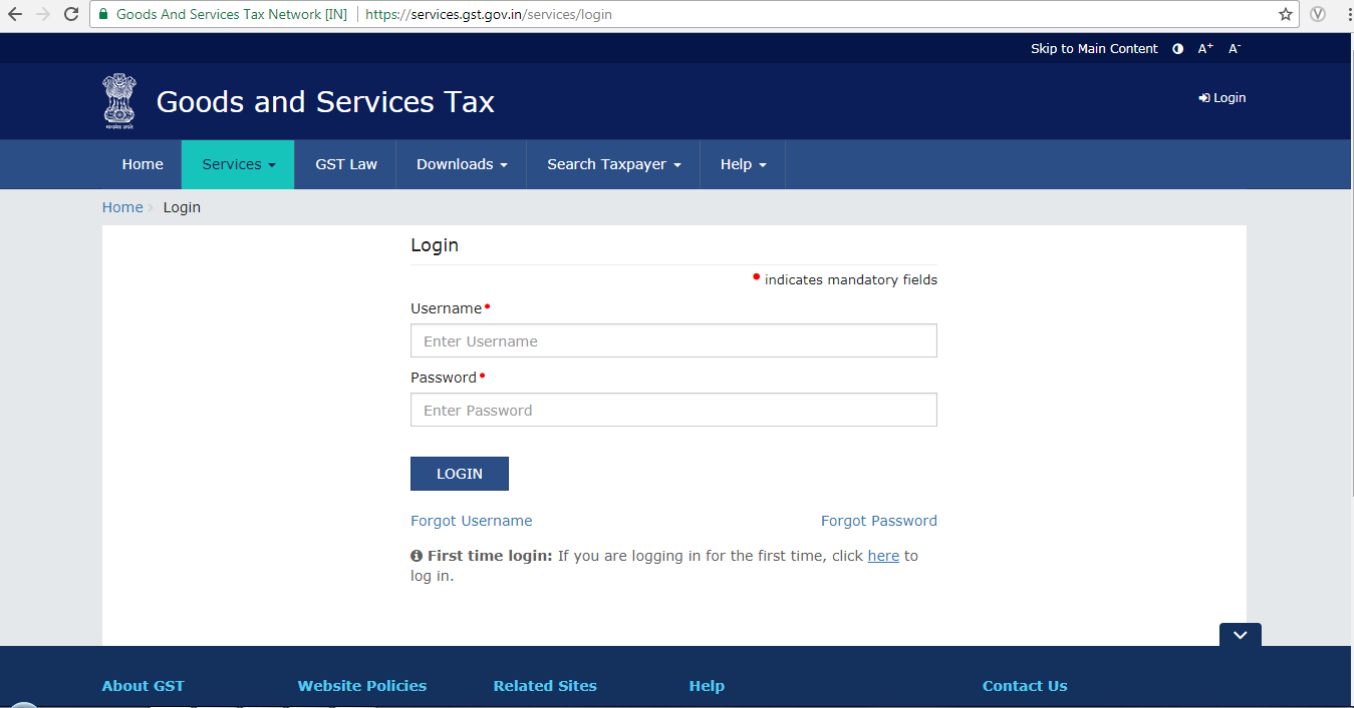Click the Contact Us footer heading
This screenshot has width=1354, height=708.
(x=1025, y=686)
